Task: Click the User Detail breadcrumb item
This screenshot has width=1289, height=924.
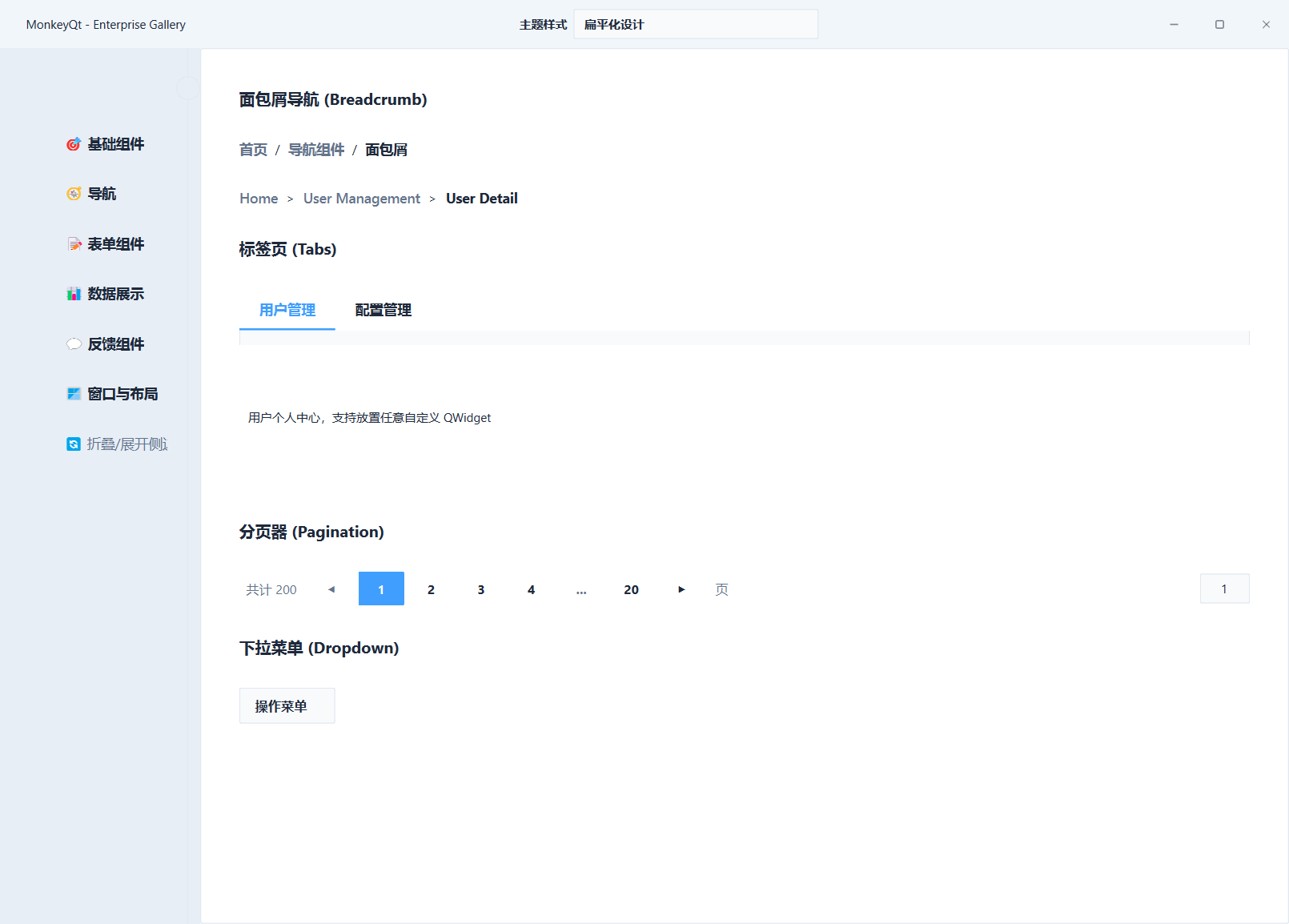Action: [x=482, y=199]
